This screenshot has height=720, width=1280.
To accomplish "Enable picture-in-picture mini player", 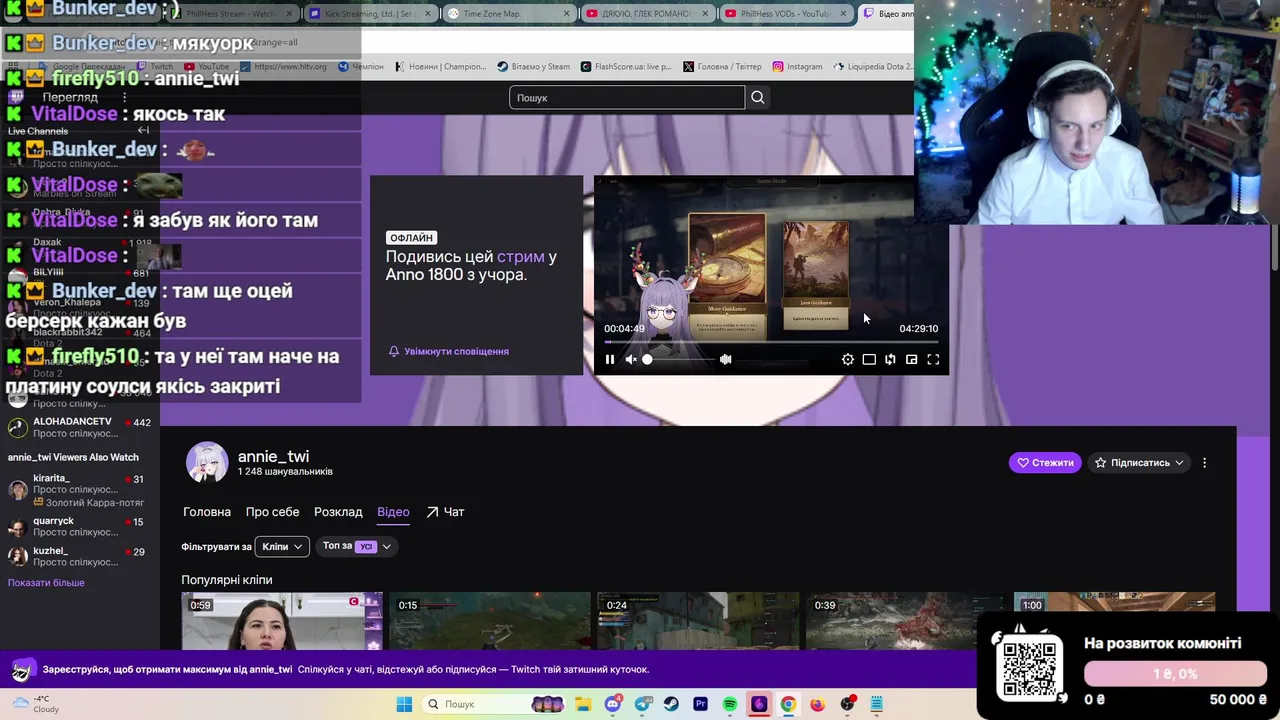I will coord(912,359).
